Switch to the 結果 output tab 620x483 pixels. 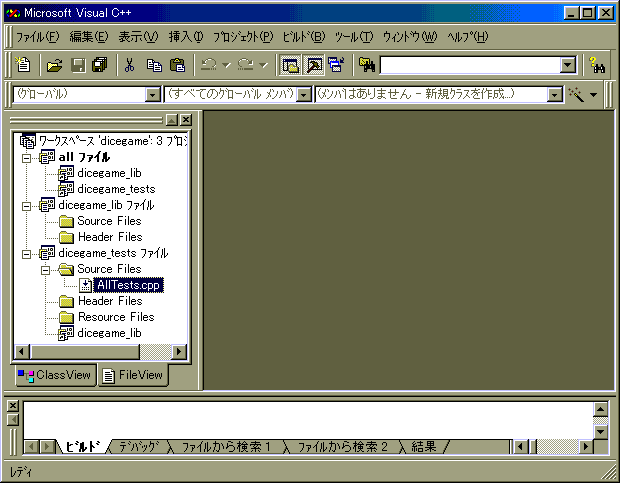pyautogui.click(x=424, y=447)
